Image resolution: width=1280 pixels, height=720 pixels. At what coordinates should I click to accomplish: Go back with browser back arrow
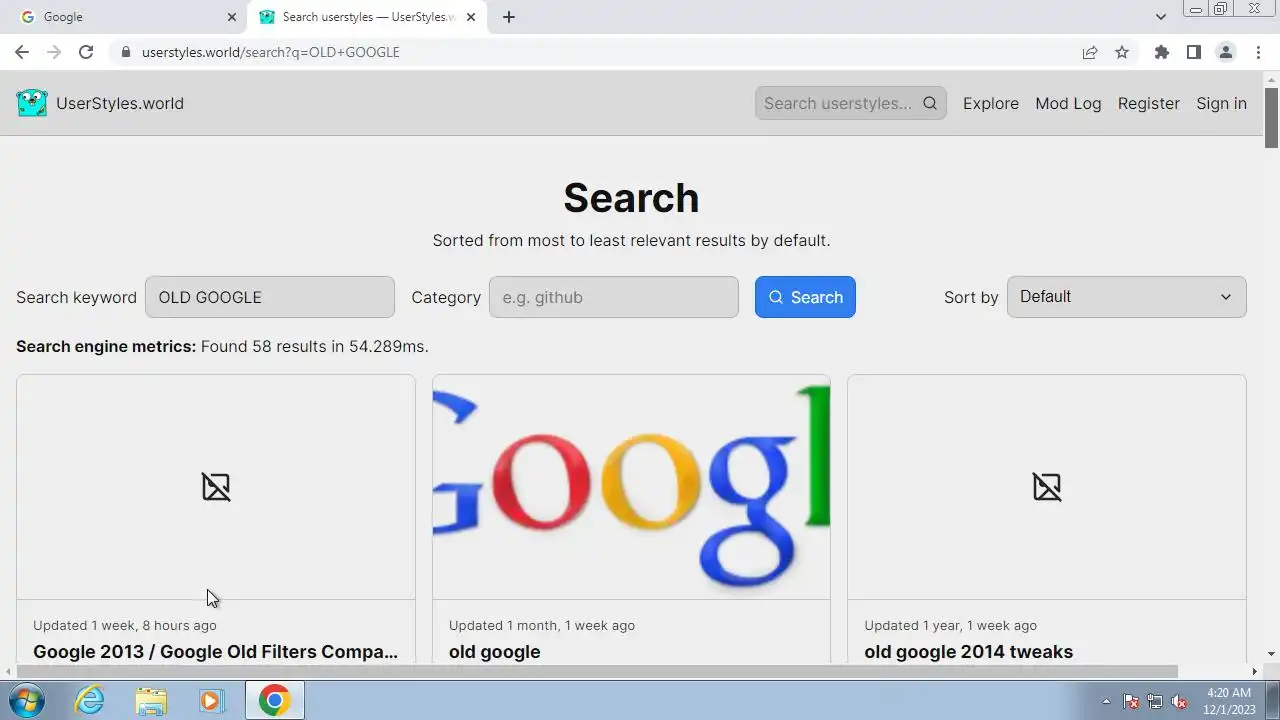coord(22,52)
